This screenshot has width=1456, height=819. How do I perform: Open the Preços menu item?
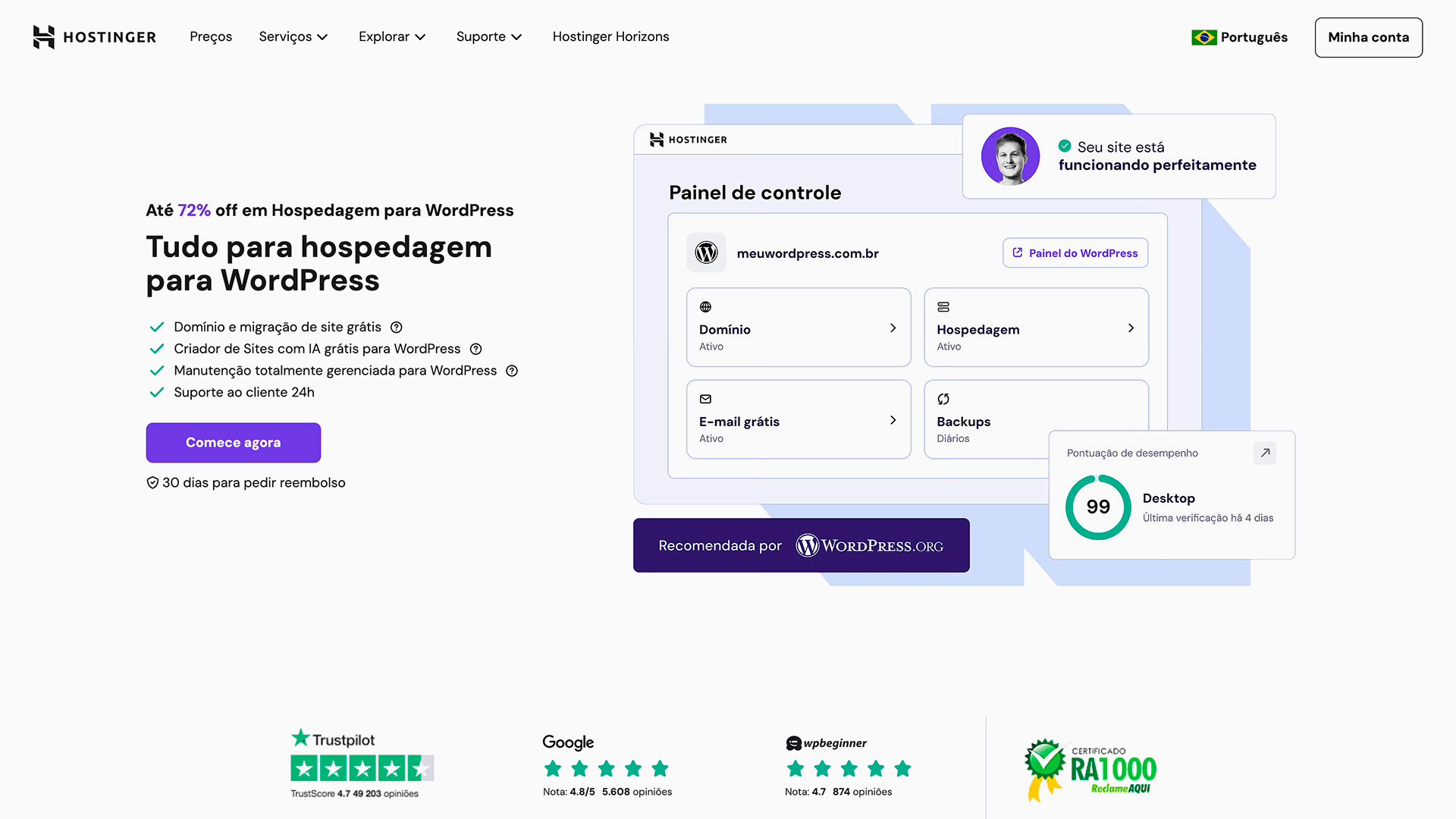pos(211,36)
